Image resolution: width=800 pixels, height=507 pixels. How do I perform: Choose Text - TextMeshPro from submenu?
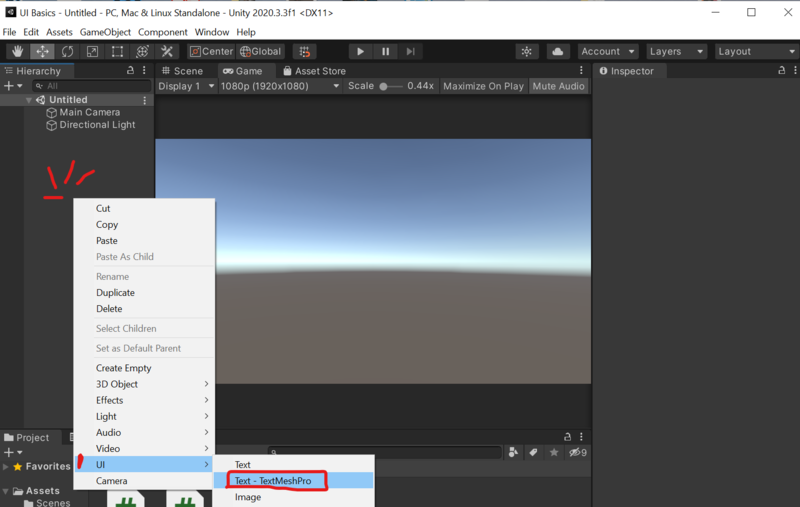(273, 481)
